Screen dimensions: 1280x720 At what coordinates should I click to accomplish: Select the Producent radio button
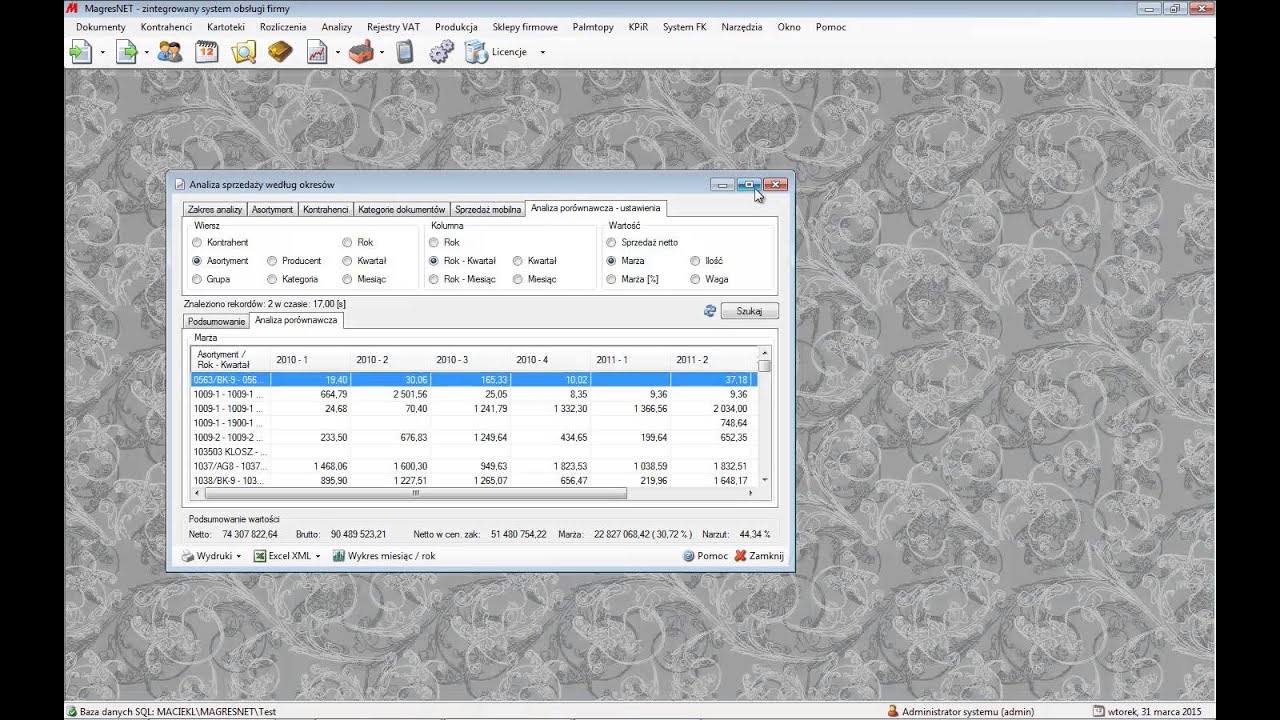coord(272,261)
